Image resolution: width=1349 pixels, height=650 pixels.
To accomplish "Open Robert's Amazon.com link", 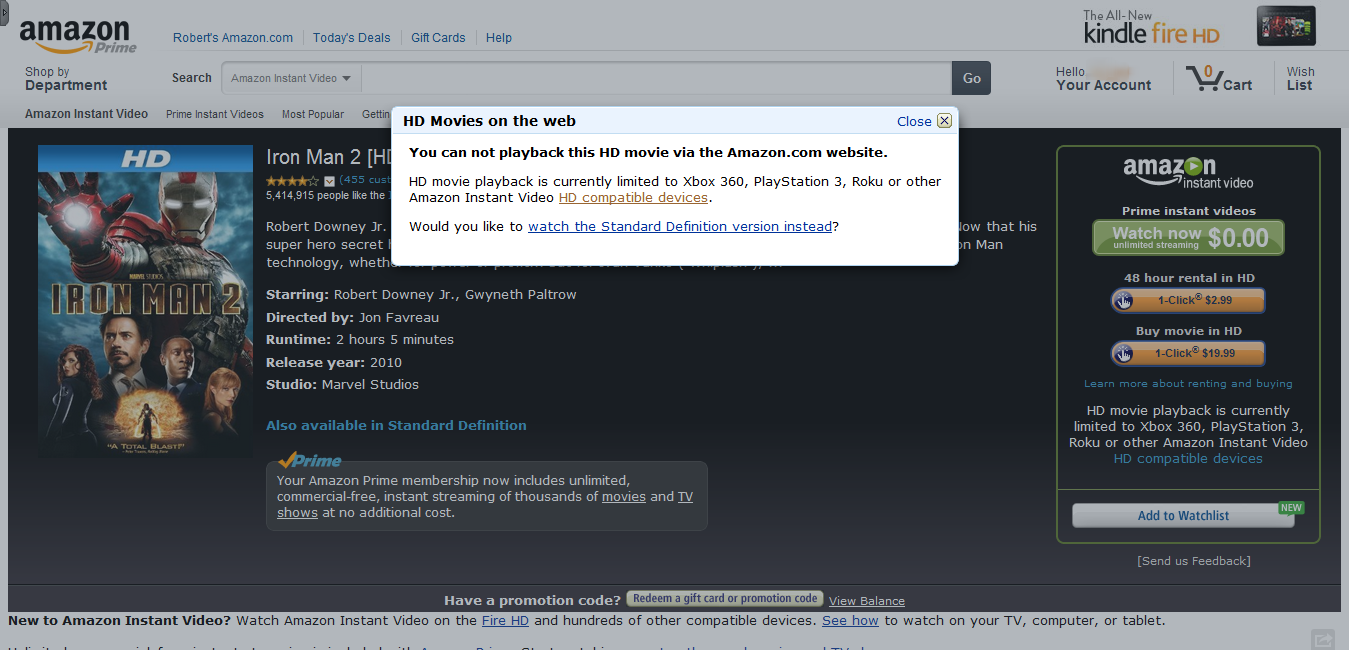I will (x=233, y=38).
